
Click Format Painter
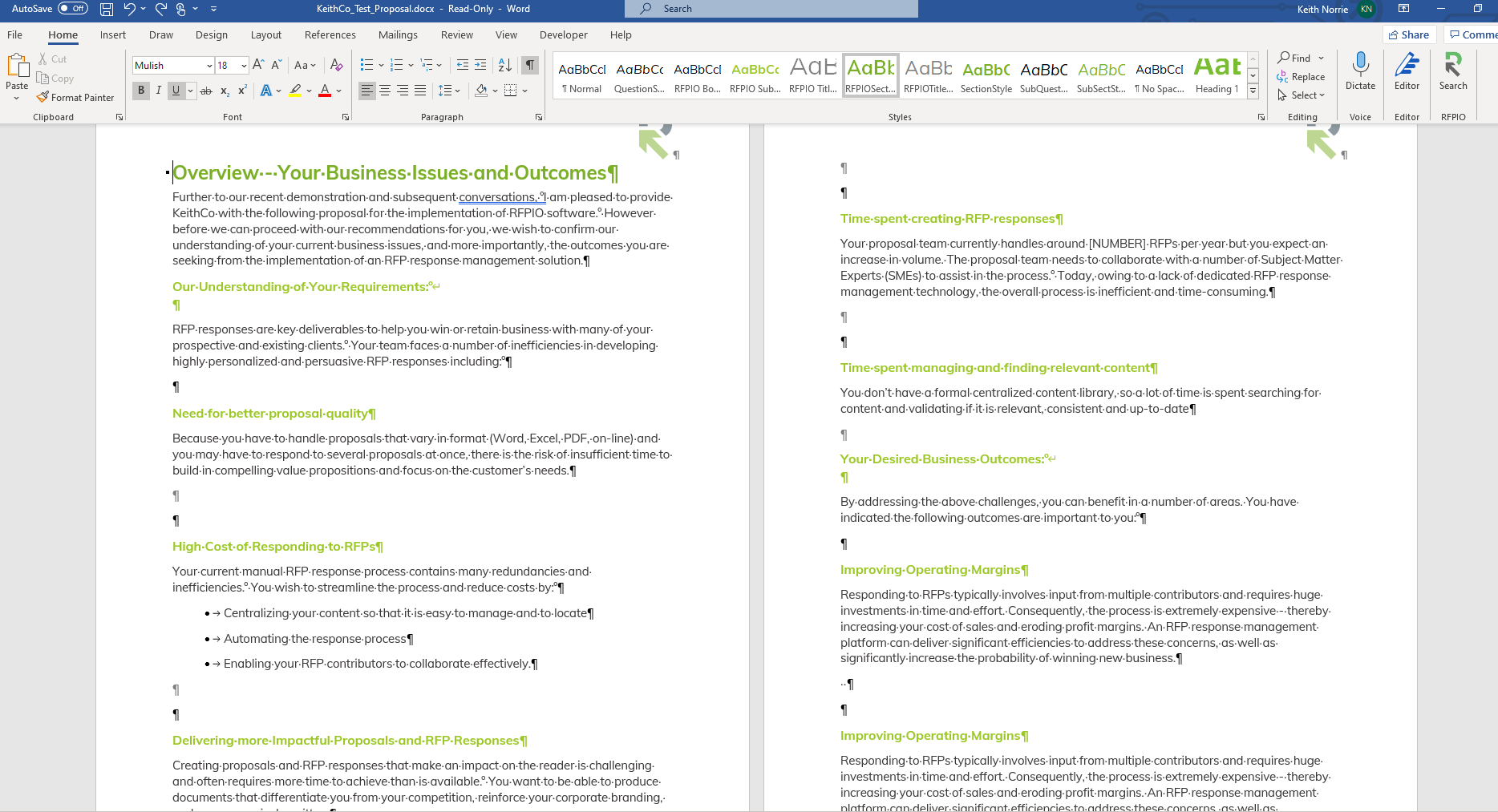(x=75, y=98)
